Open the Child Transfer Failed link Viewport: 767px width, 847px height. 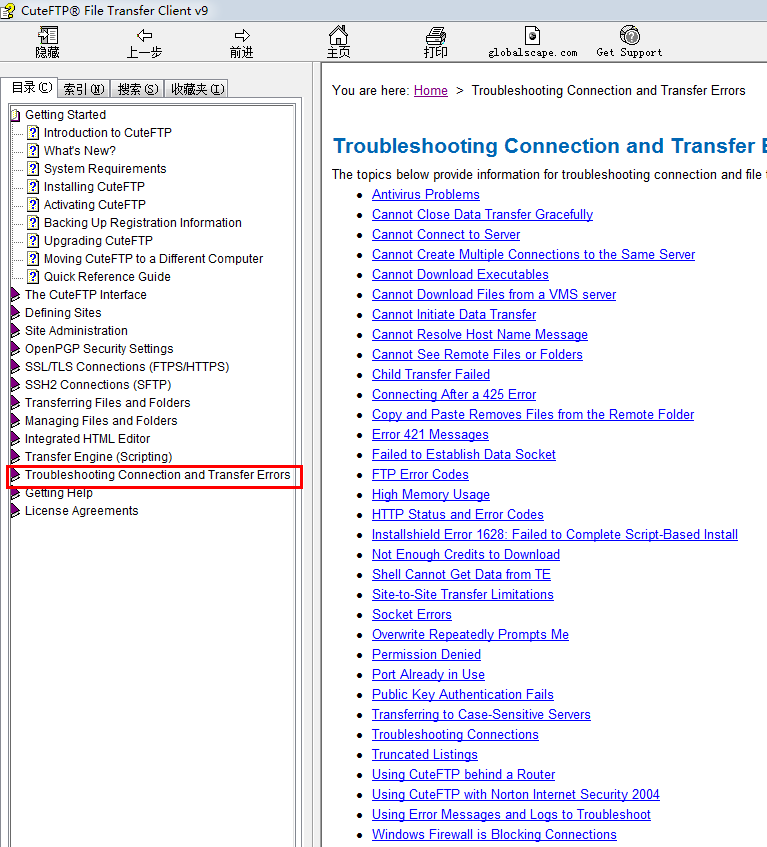tap(430, 374)
